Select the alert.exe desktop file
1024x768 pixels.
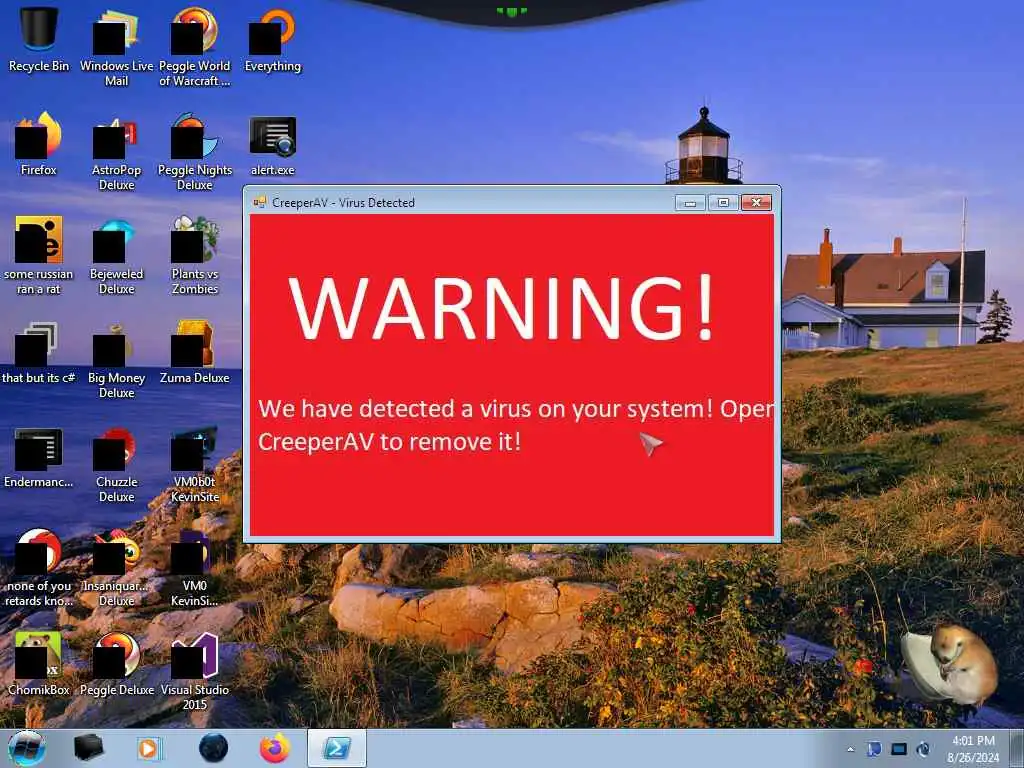pos(272,145)
